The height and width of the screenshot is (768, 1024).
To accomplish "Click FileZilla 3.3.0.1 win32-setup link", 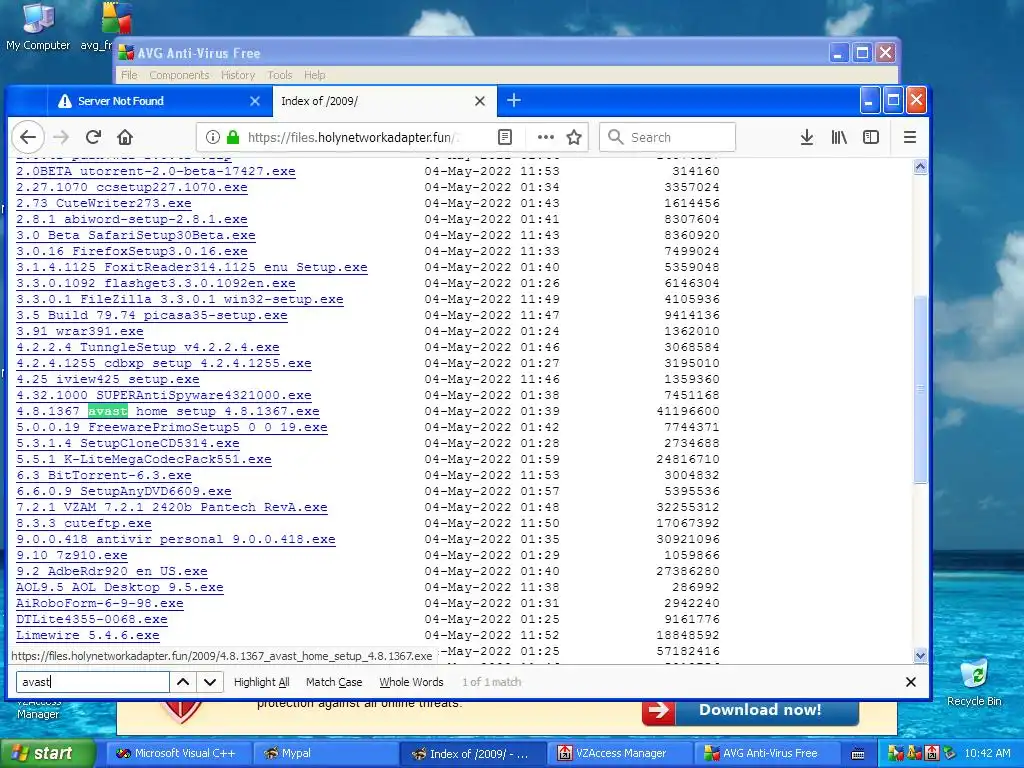I will pyautogui.click(x=180, y=299).
